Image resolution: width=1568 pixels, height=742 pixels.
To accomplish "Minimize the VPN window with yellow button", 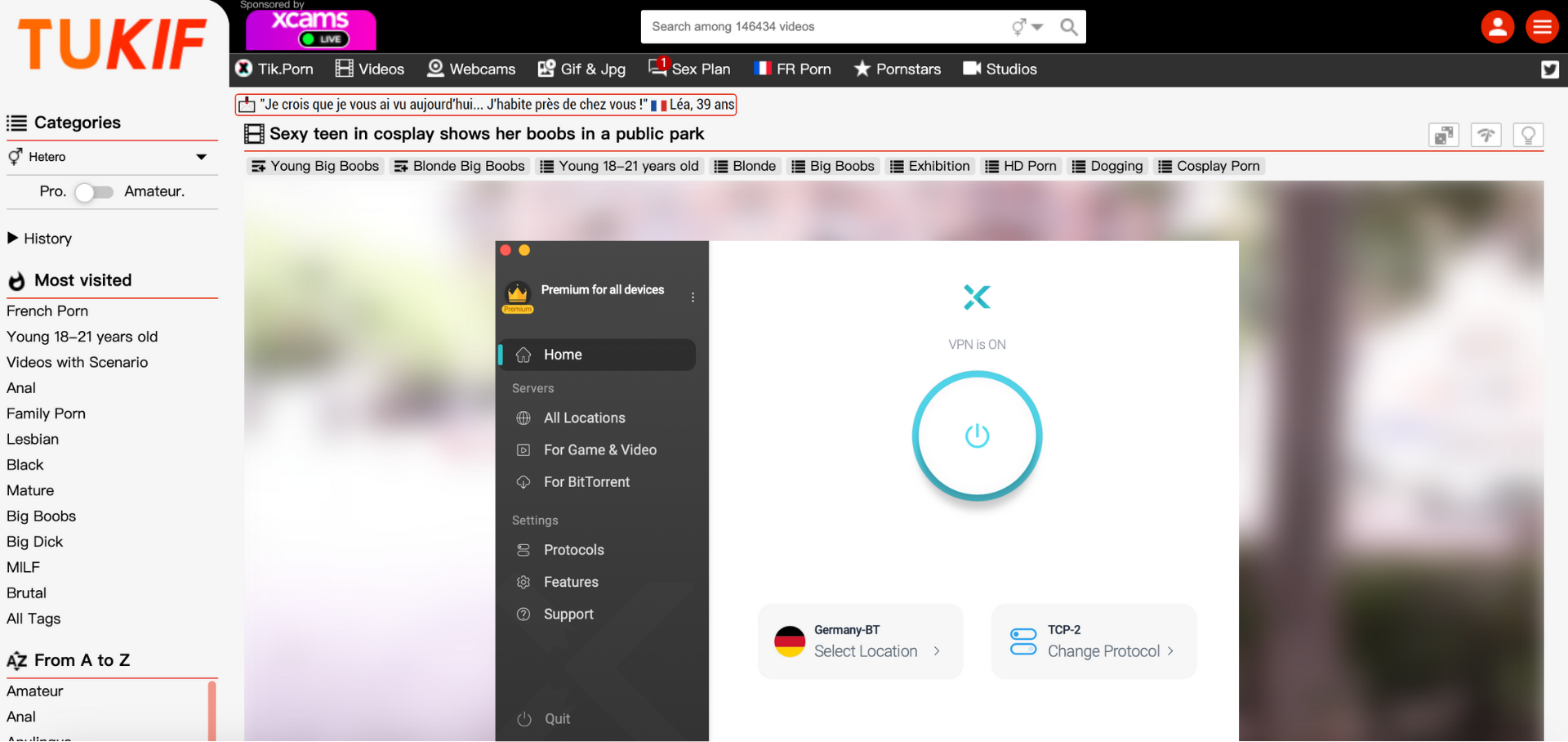I will pyautogui.click(x=524, y=250).
